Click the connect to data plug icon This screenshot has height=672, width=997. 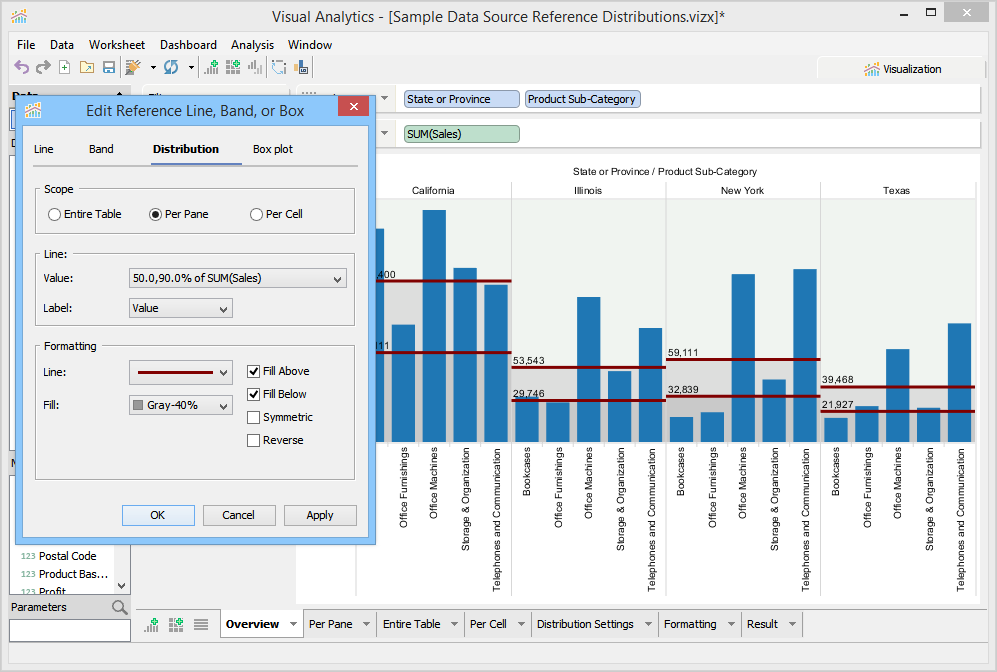pos(133,67)
